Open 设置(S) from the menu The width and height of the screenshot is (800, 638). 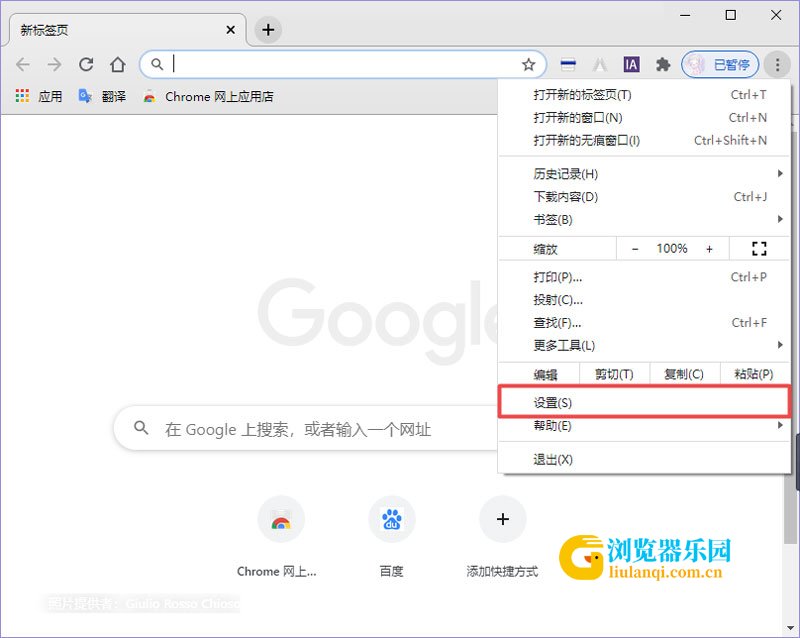coord(644,403)
